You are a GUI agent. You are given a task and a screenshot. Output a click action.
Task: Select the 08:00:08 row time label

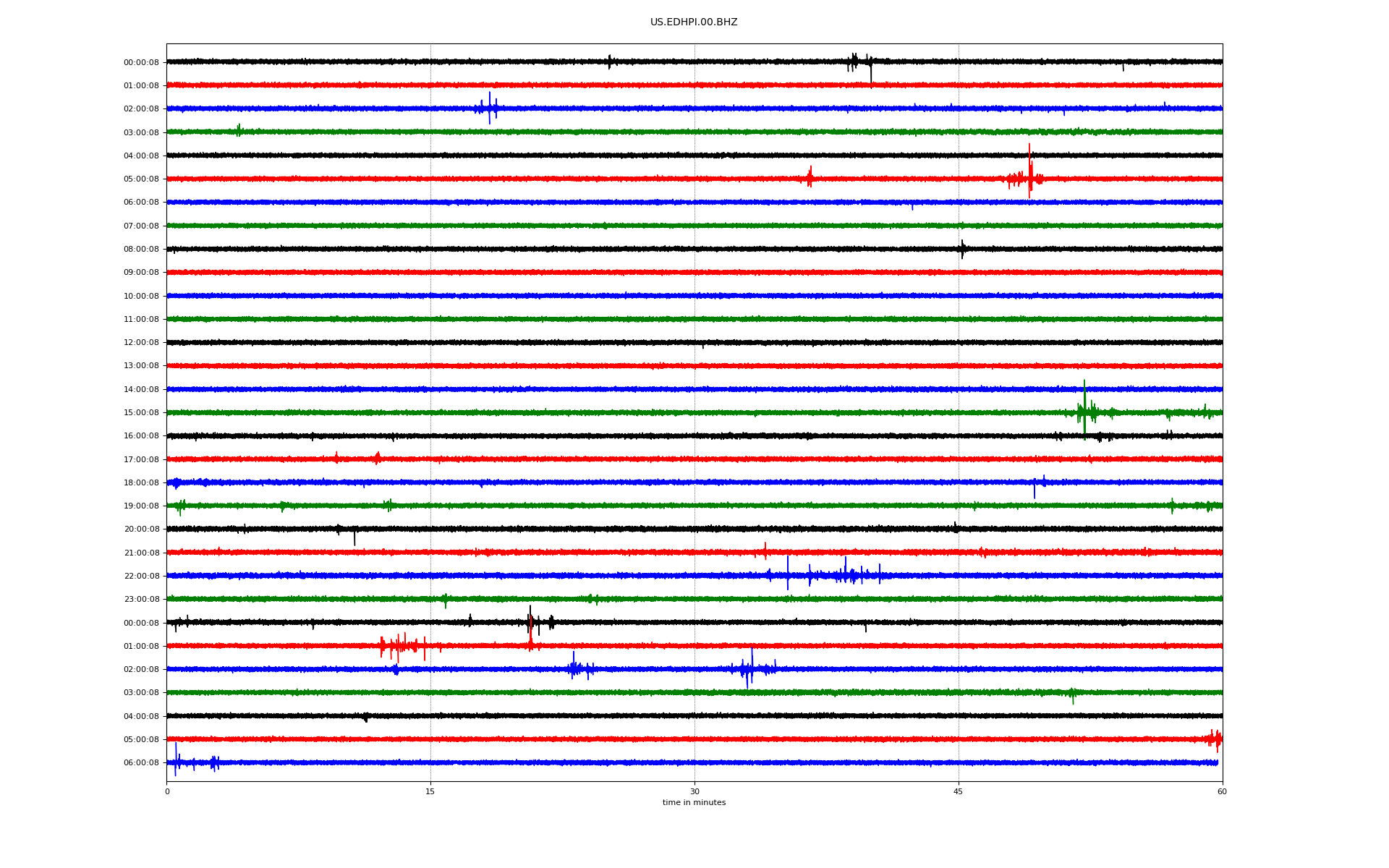click(x=141, y=250)
